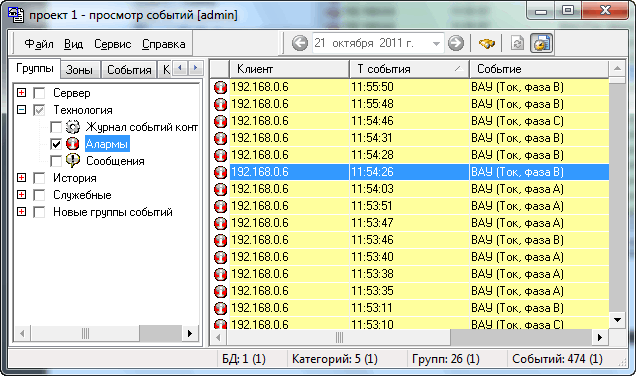636x376 pixels.
Task: Toggle the Технология group checkbox
Action: tap(39, 110)
